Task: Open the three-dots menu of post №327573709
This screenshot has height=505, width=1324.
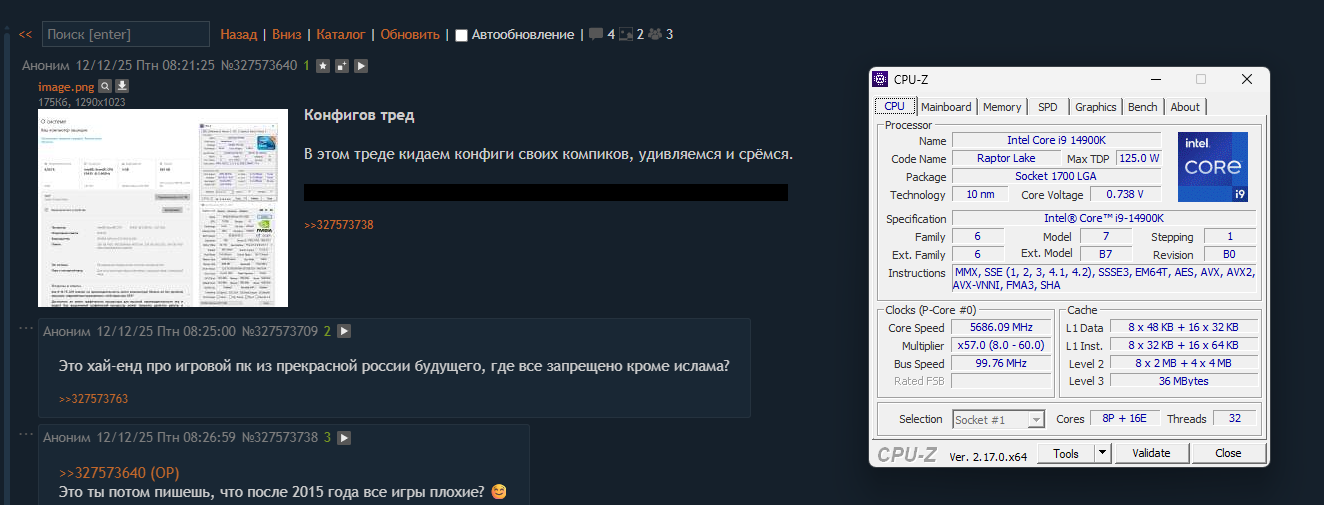Action: [x=27, y=328]
